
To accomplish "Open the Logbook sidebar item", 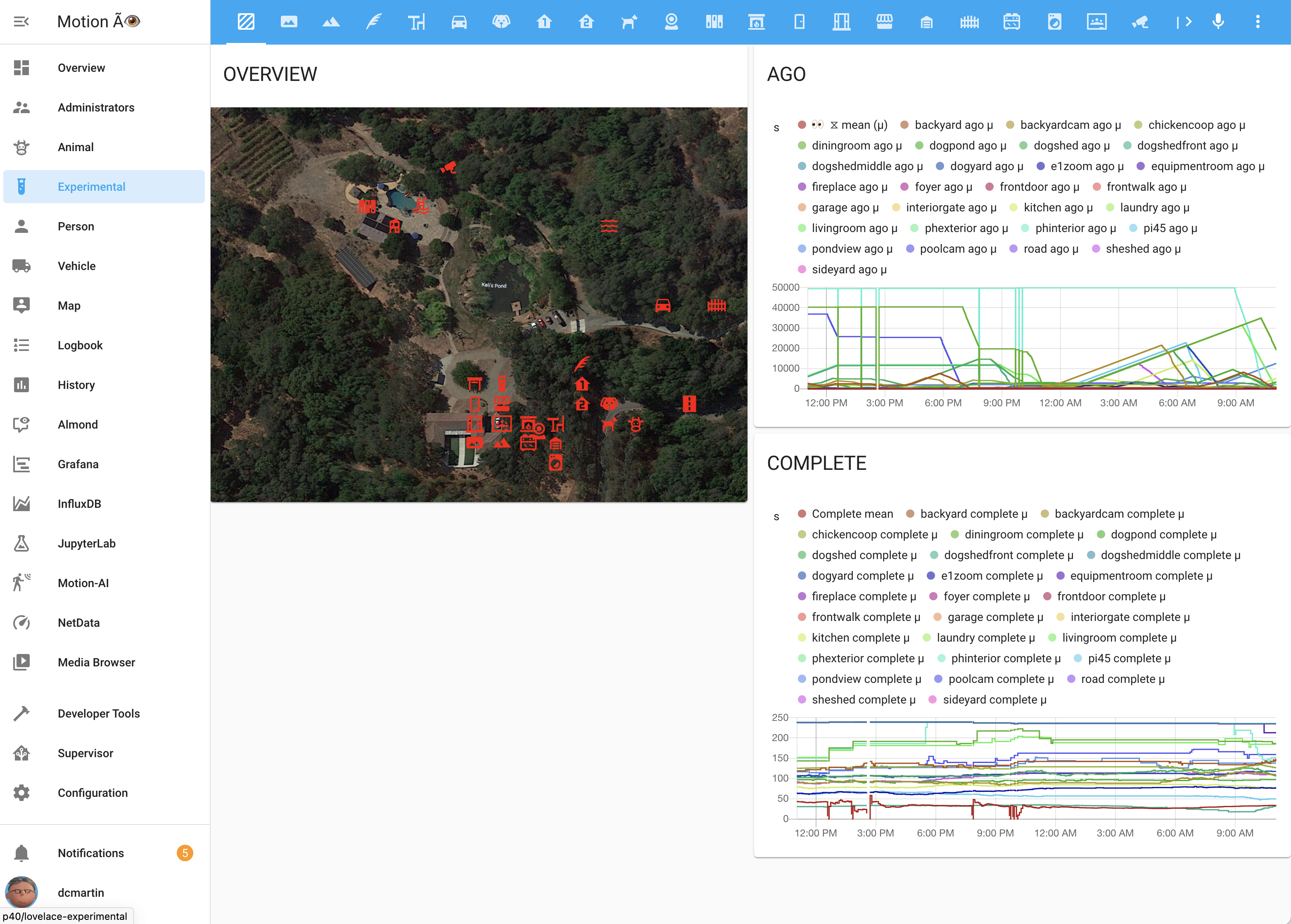I will (80, 345).
